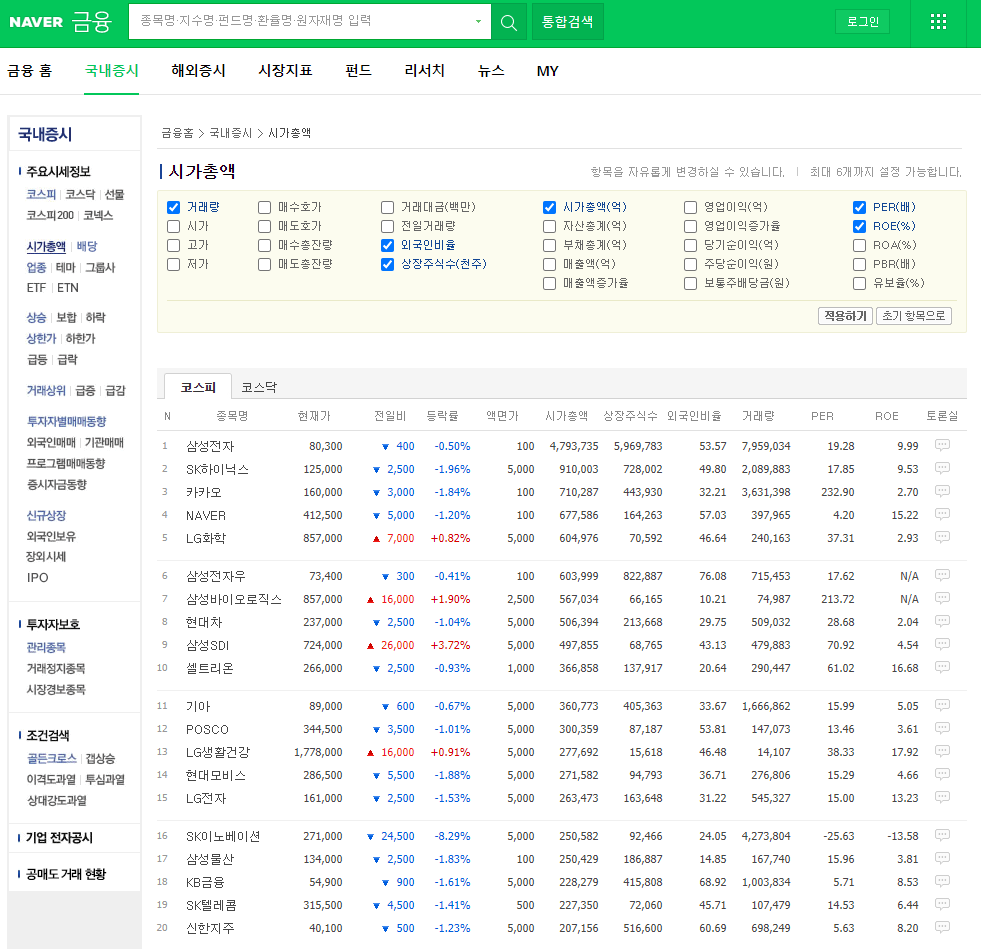Uncheck the ROE(%) checkbox
This screenshot has width=981, height=949.
coord(860,226)
